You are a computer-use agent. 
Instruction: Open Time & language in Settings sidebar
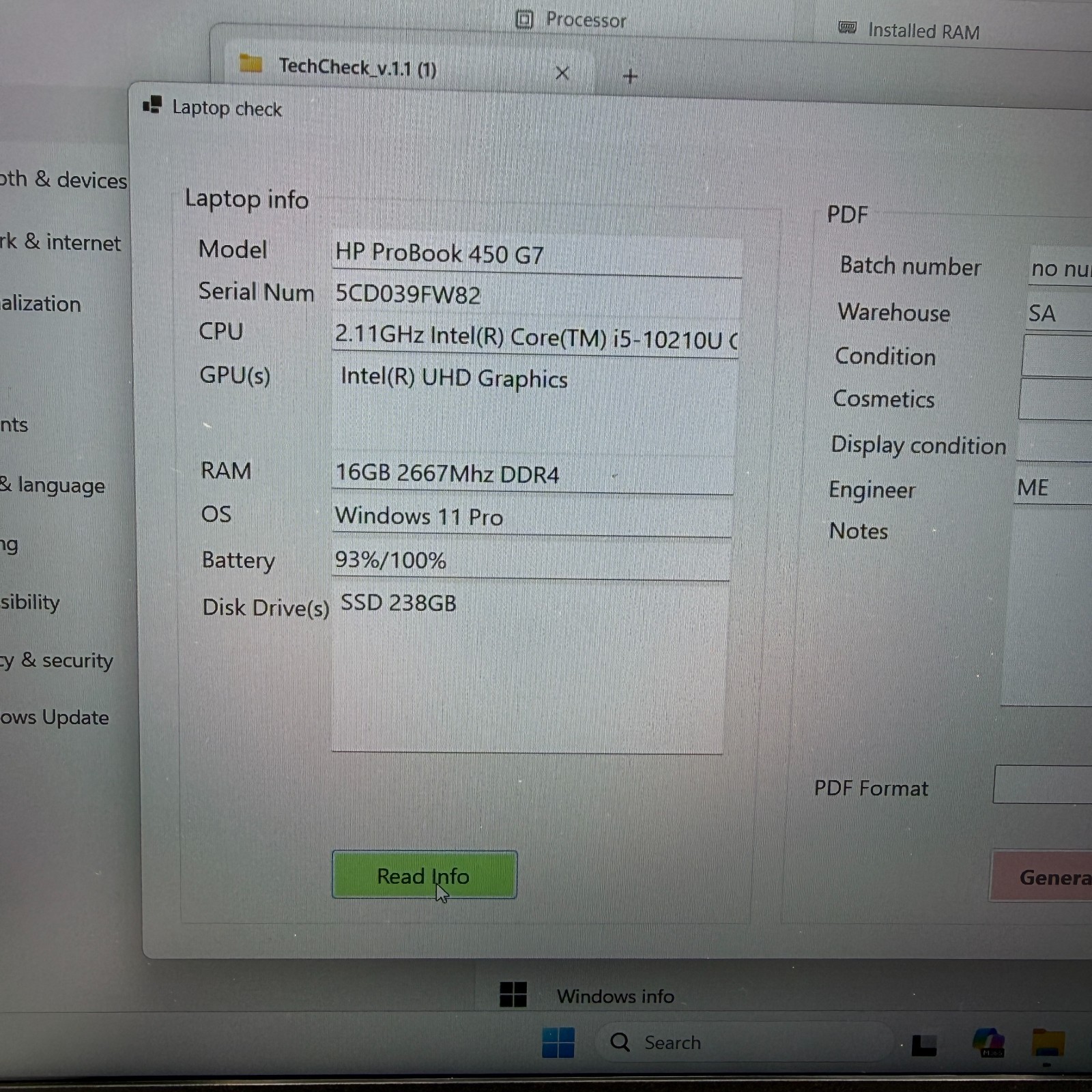tap(53, 485)
